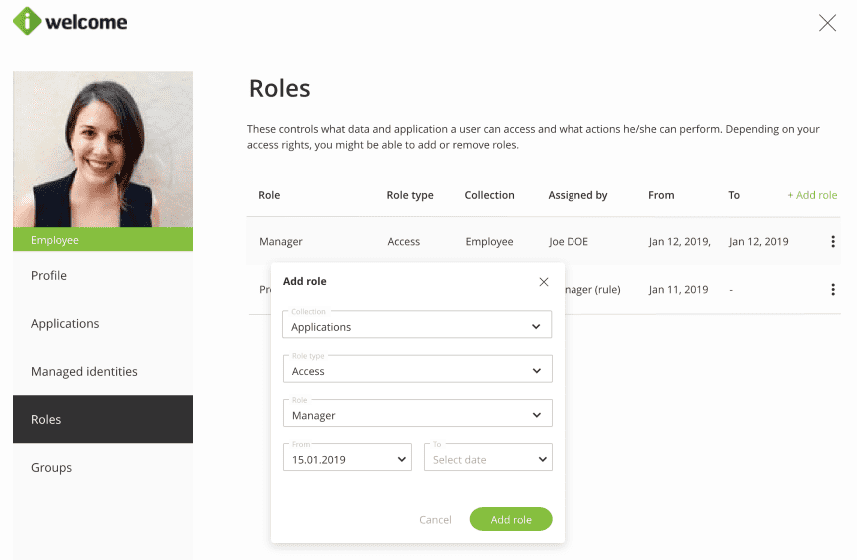Image resolution: width=857 pixels, height=560 pixels.
Task: Click the green Add role button
Action: pyautogui.click(x=510, y=520)
